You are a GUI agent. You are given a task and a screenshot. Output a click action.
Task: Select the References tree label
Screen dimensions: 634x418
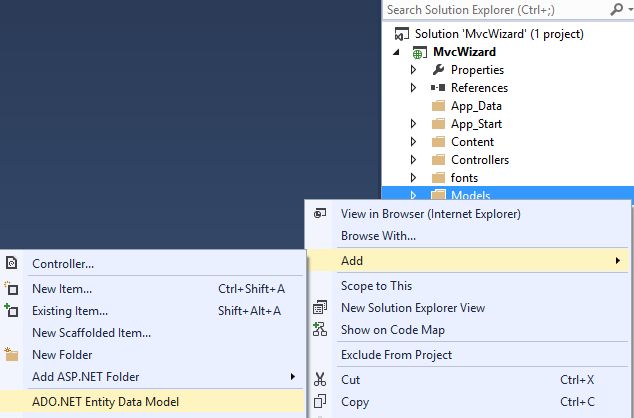(479, 87)
